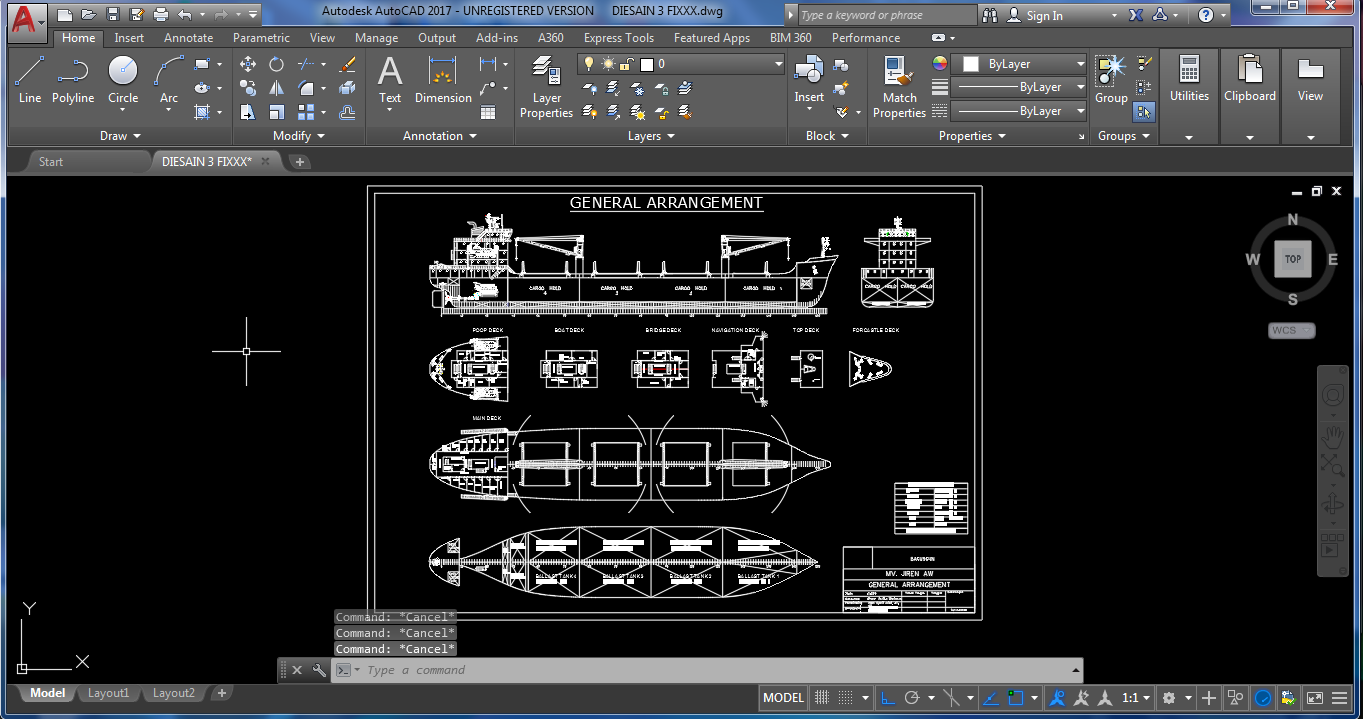Image resolution: width=1363 pixels, height=719 pixels.
Task: Toggle snap mode in the status bar
Action: [820, 697]
